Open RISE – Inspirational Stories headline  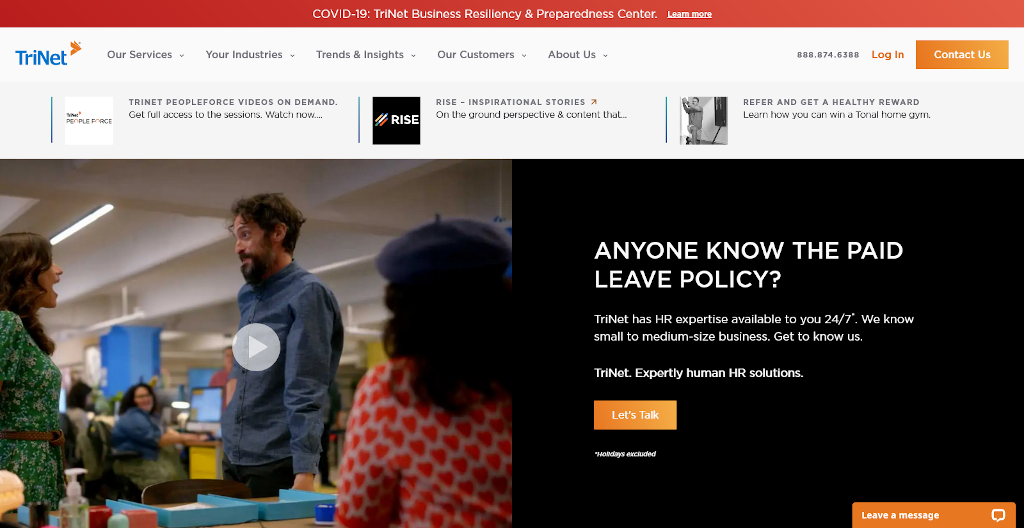coord(511,102)
